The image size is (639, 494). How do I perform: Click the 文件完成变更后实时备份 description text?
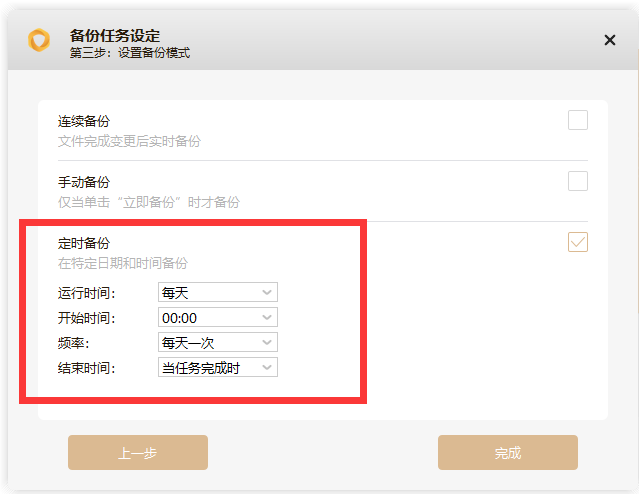pos(129,141)
